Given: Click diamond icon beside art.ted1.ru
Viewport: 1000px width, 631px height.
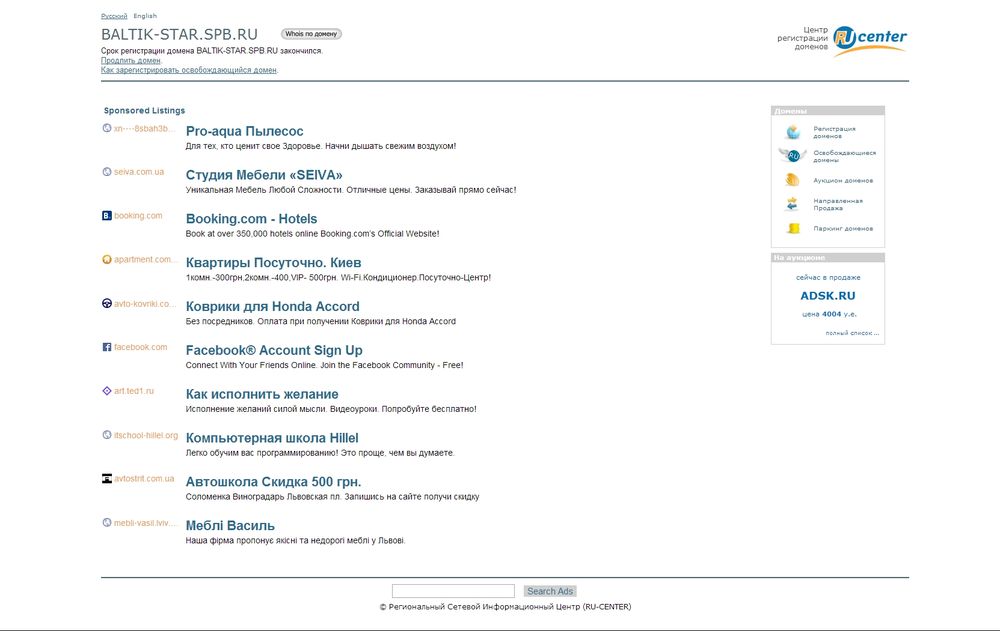Looking at the screenshot, I should [x=107, y=391].
